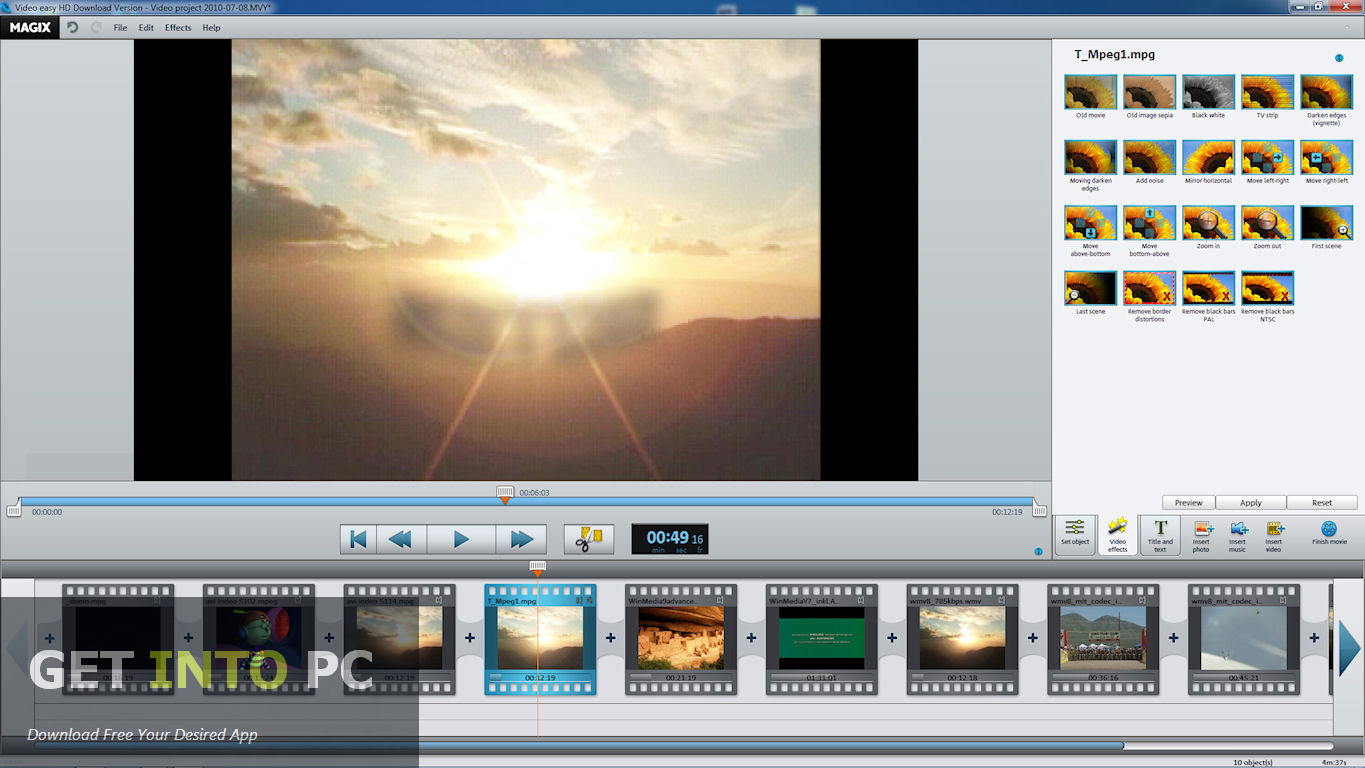The height and width of the screenshot is (768, 1365).
Task: Open the Edit menu
Action: coord(146,28)
